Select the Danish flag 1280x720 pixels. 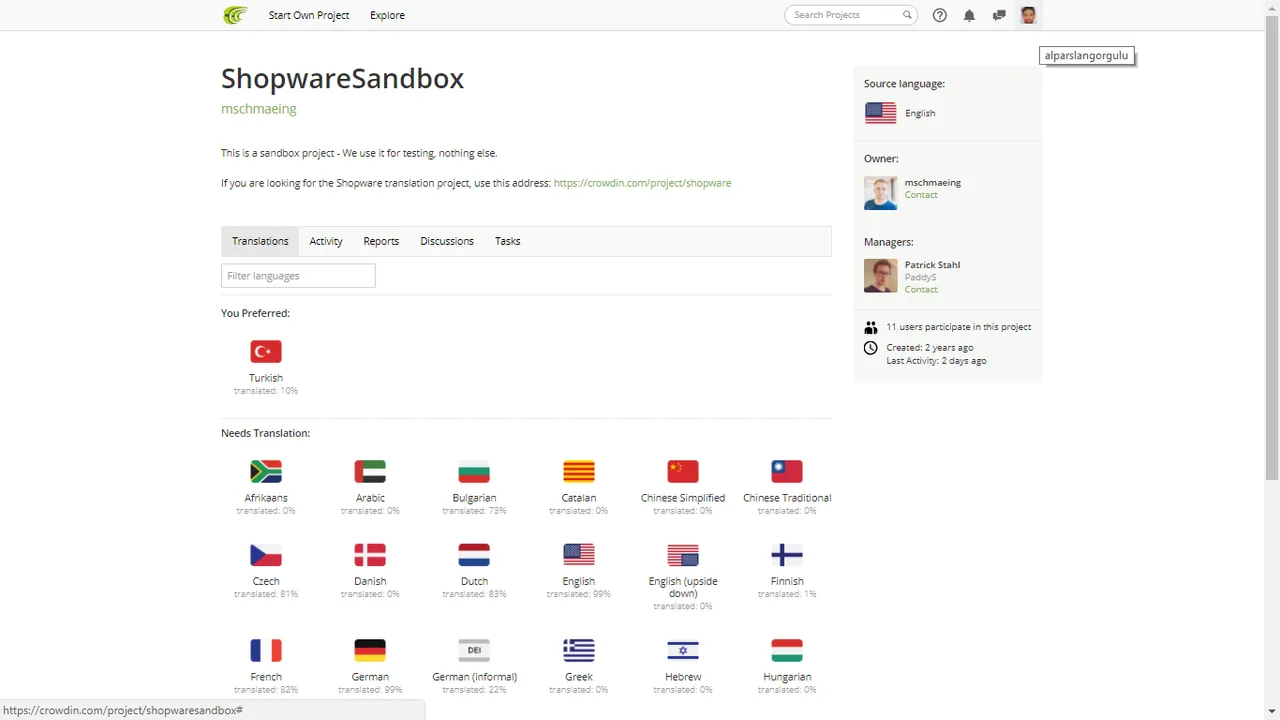click(x=370, y=555)
